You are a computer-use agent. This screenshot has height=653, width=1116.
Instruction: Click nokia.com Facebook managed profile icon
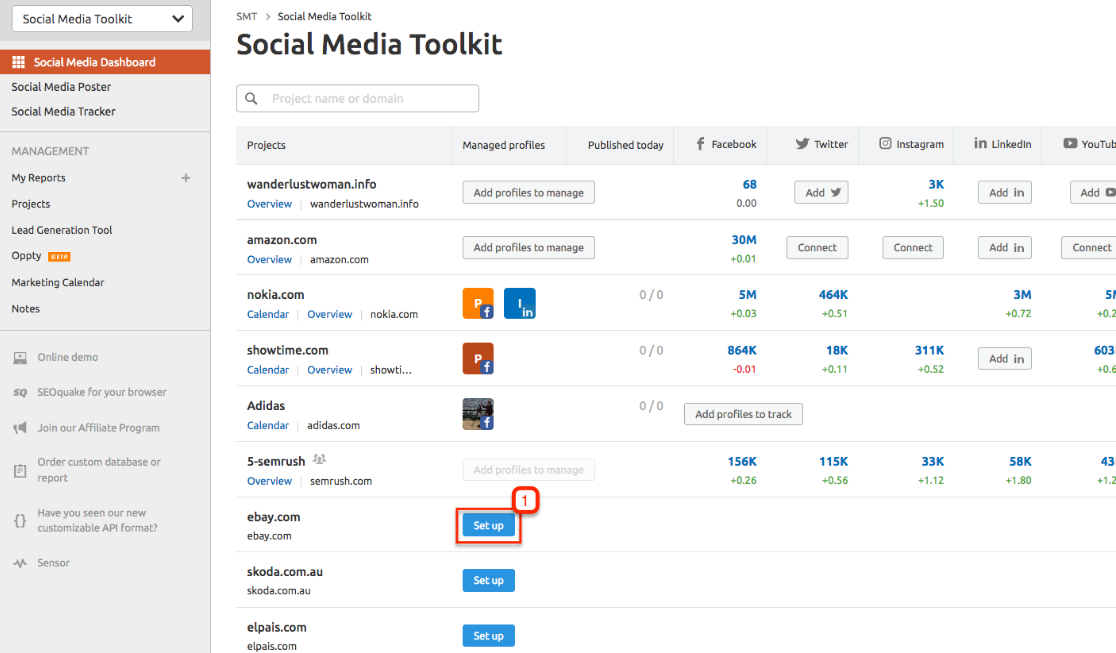pos(478,303)
